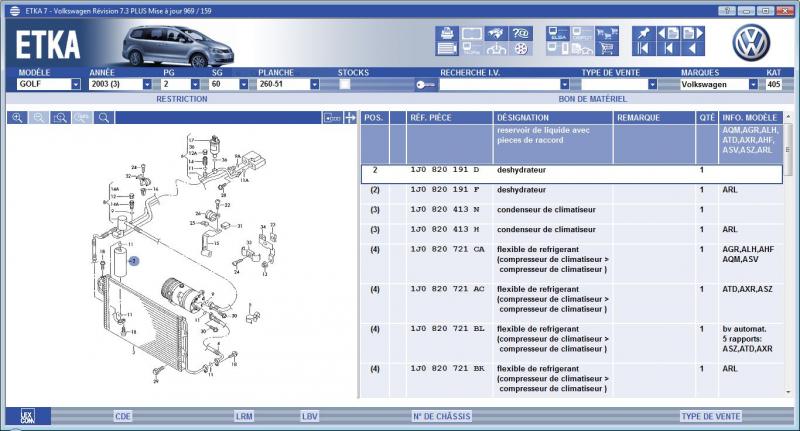800x431 pixels.
Task: Select the zoom-to-area magnifier icon
Action: tap(60, 118)
